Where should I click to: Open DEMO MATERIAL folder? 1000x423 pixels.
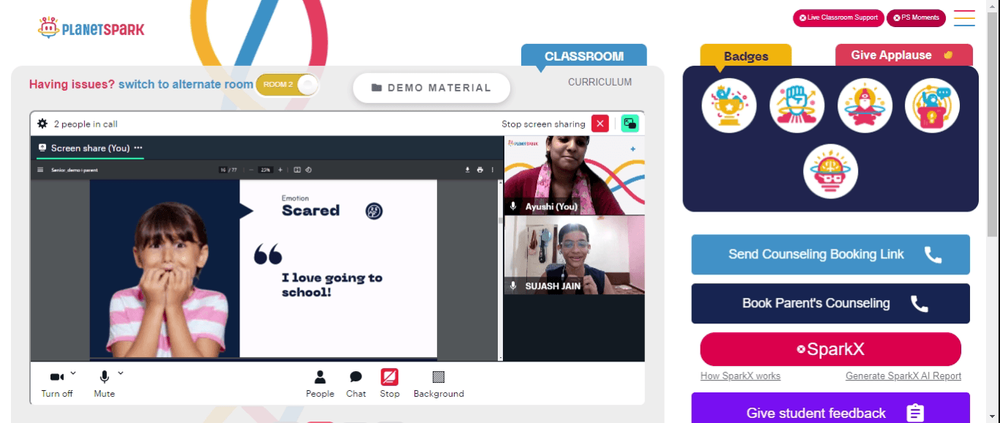click(431, 88)
